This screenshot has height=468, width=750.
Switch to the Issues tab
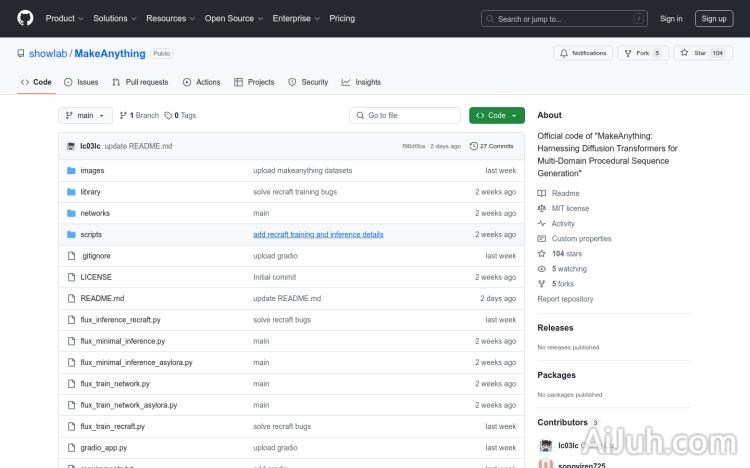click(x=81, y=82)
